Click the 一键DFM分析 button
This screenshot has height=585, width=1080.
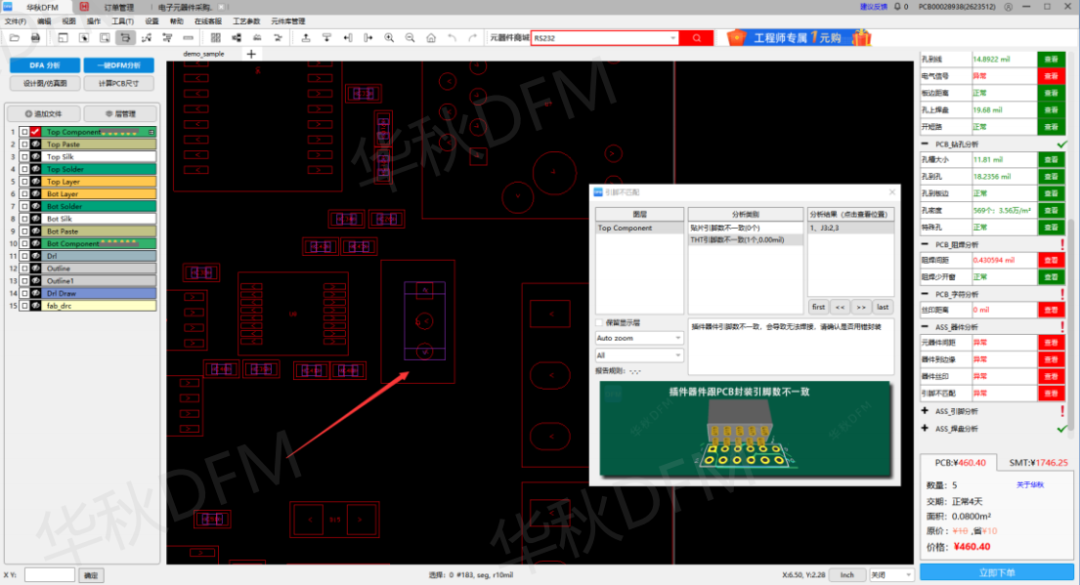click(x=118, y=65)
